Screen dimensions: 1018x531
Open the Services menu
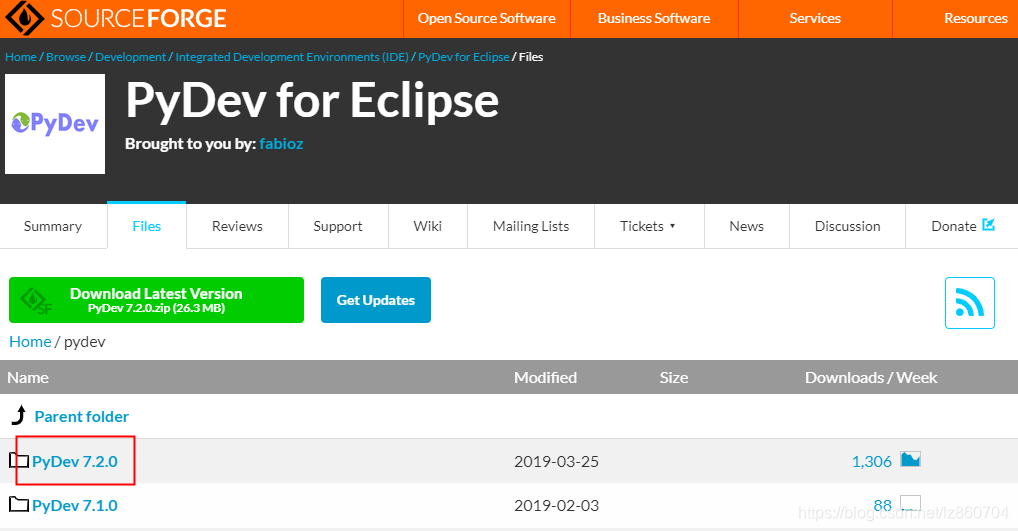pos(815,18)
